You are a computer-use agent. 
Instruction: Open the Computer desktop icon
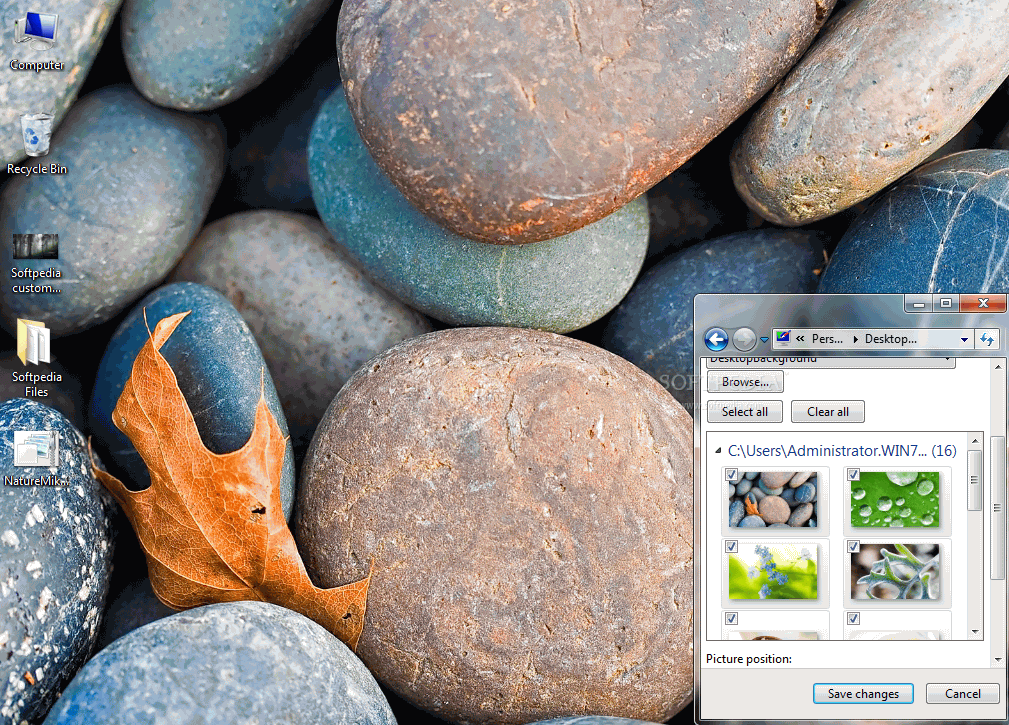(37, 41)
